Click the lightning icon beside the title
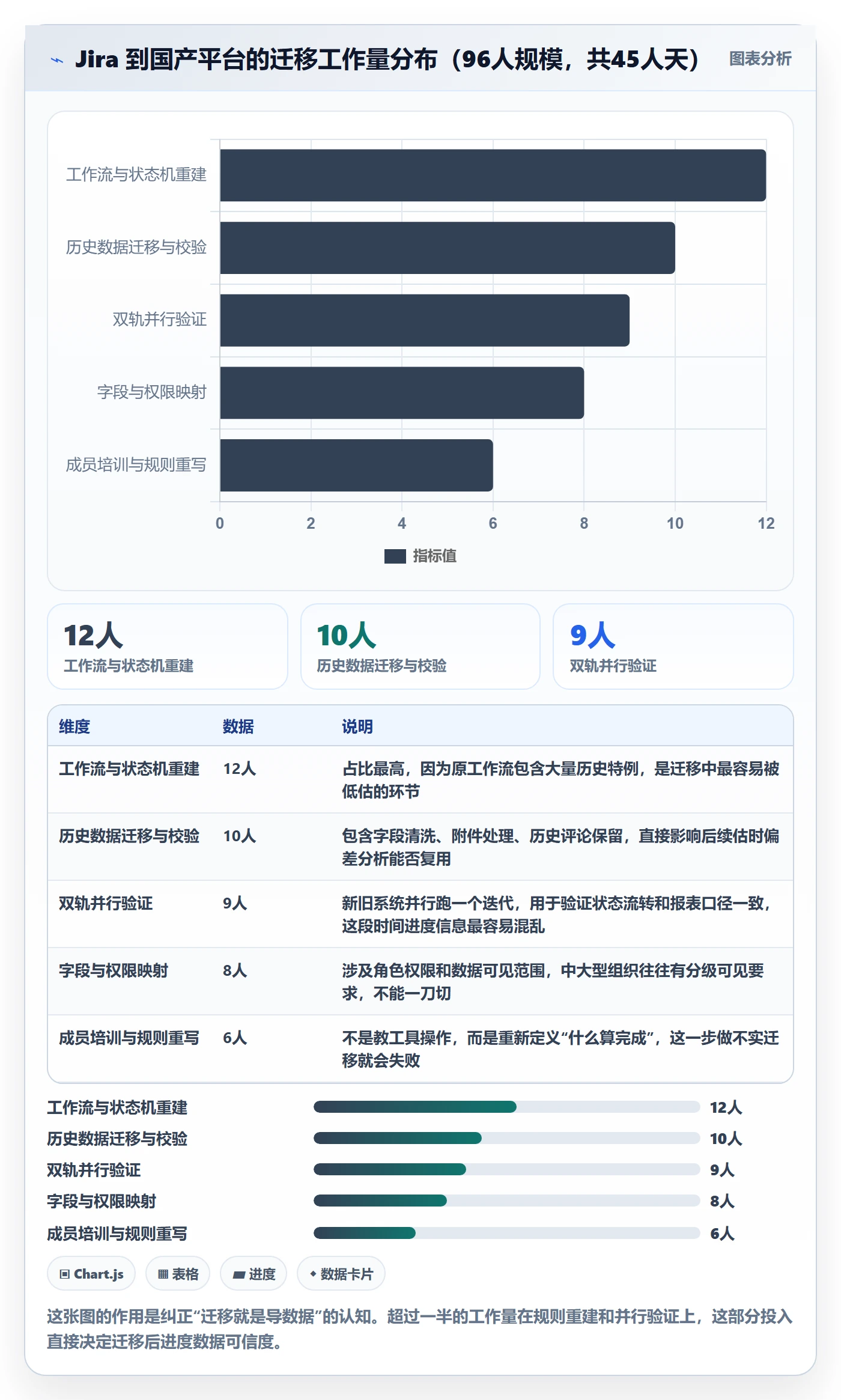The width and height of the screenshot is (841, 1400). click(x=57, y=59)
